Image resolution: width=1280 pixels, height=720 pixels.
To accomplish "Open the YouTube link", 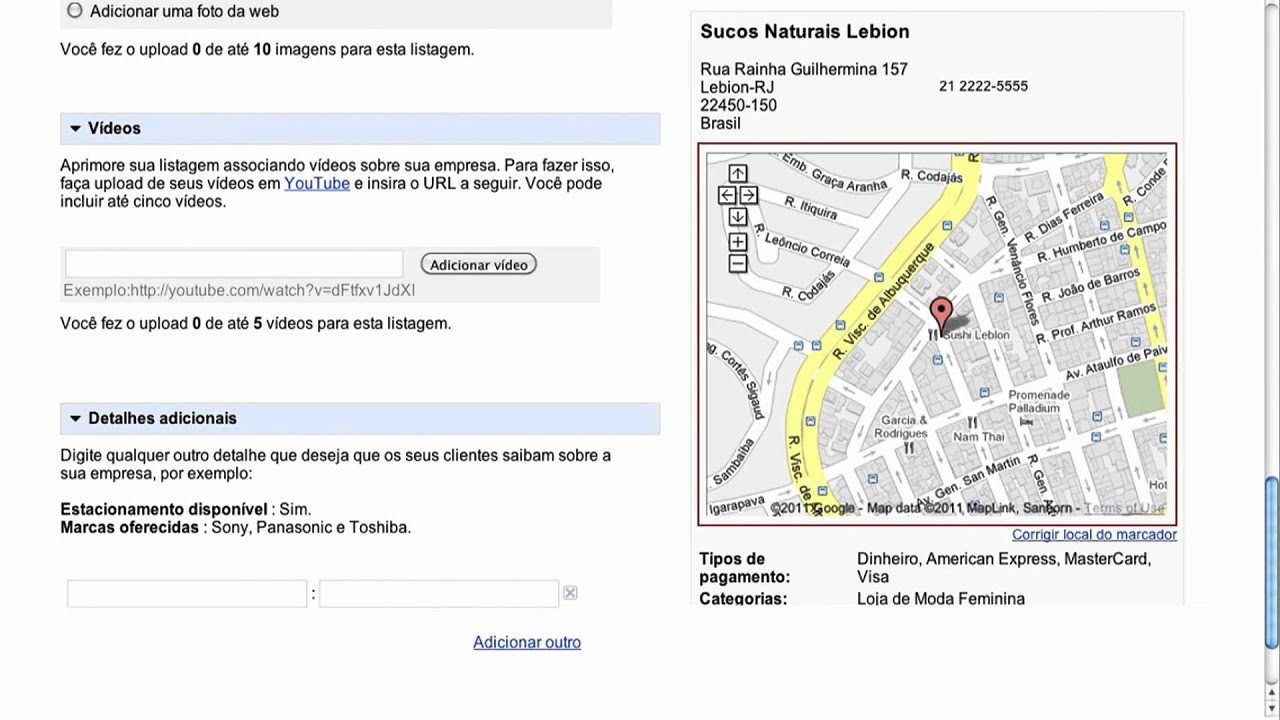I will pos(317,183).
